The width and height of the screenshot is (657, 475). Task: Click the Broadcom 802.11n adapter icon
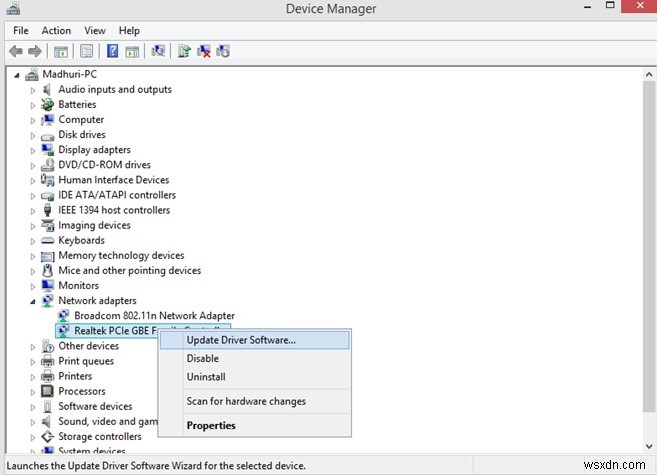(x=63, y=315)
